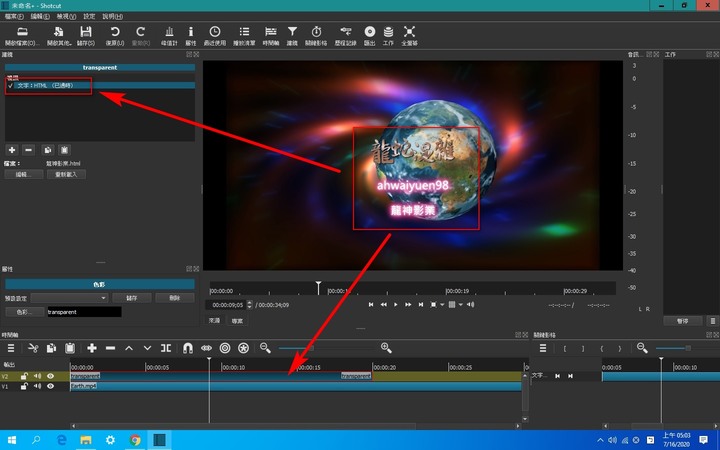The width and height of the screenshot is (720, 450).
Task: Open the keyframes panel hamburger menu
Action: [543, 348]
